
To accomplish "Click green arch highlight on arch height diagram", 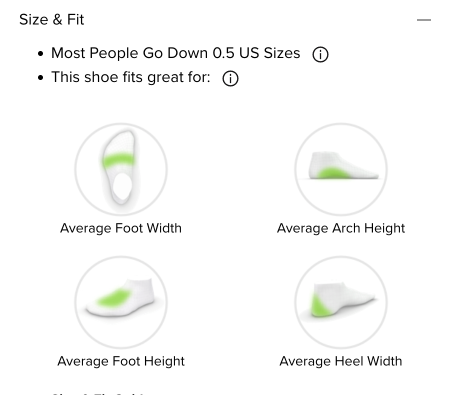I will pyautogui.click(x=333, y=173).
